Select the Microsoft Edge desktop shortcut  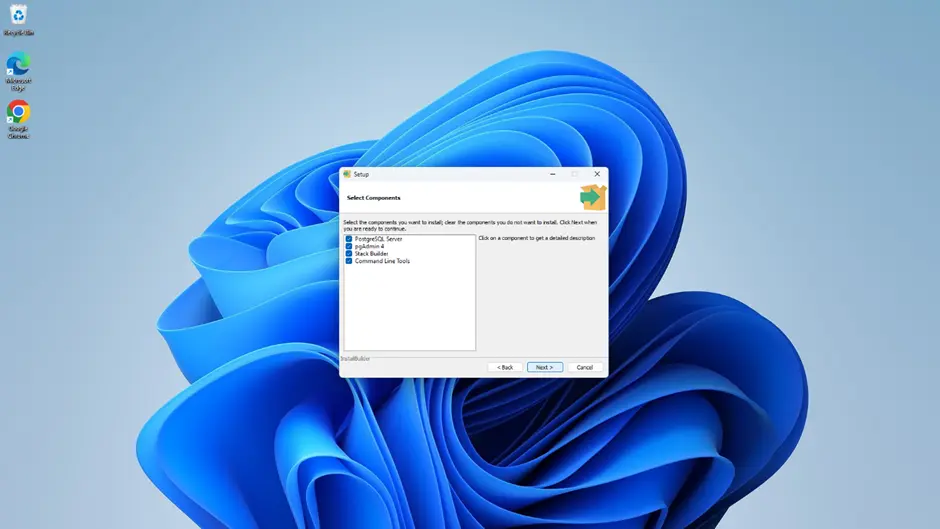click(19, 71)
